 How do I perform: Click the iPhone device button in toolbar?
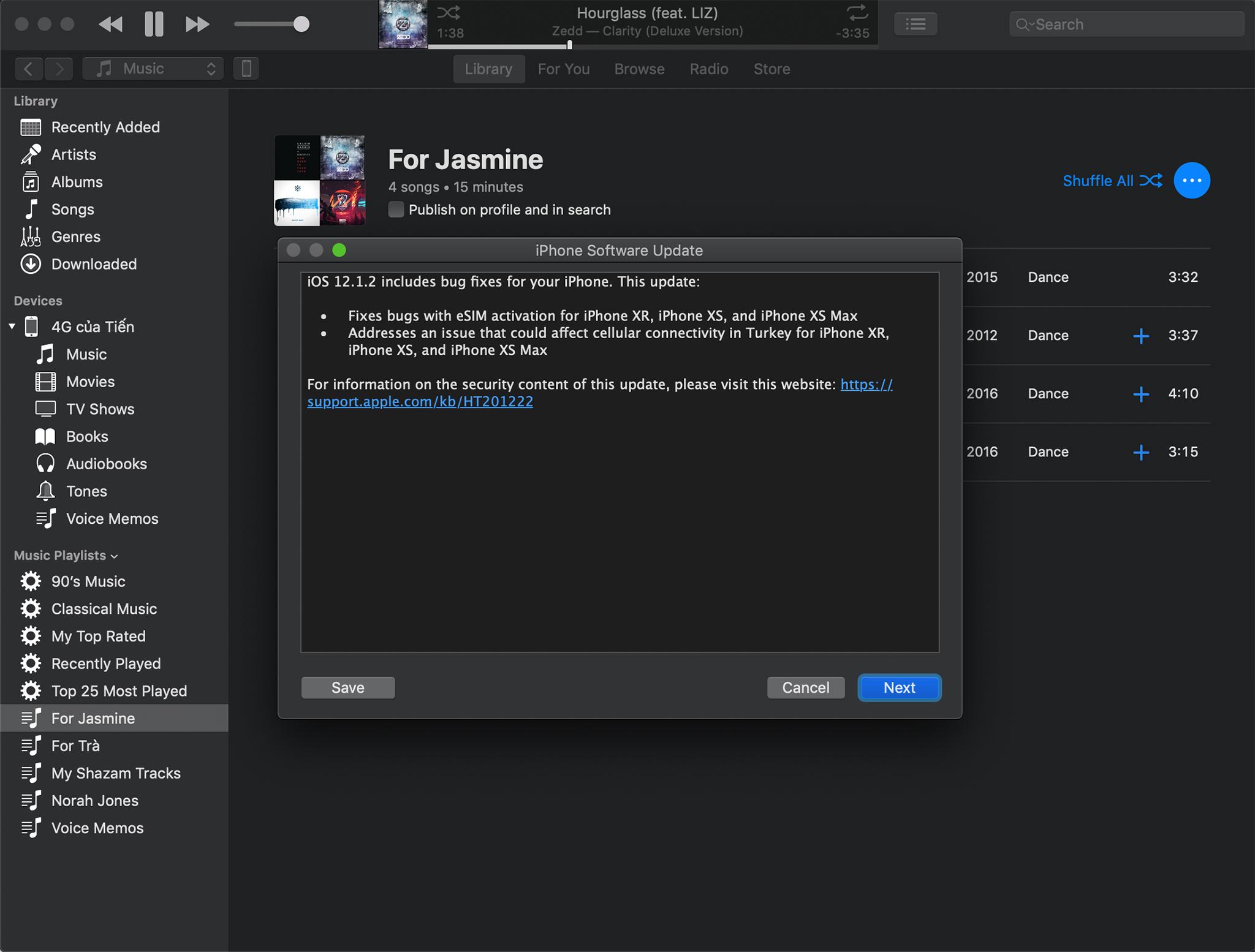[246, 69]
